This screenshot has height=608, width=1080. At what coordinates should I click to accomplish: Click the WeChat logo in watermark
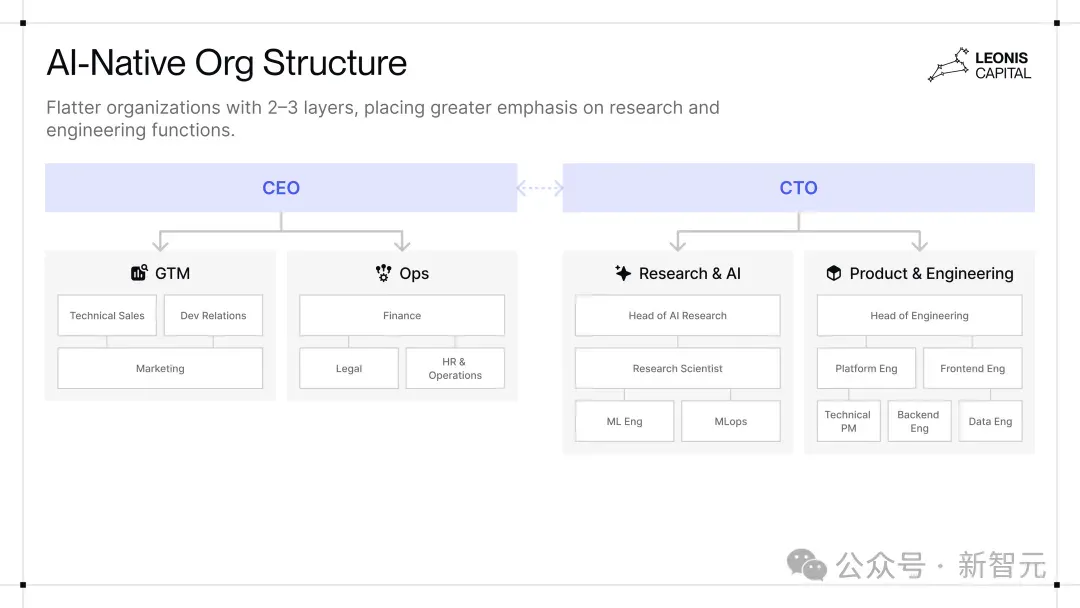click(x=807, y=565)
